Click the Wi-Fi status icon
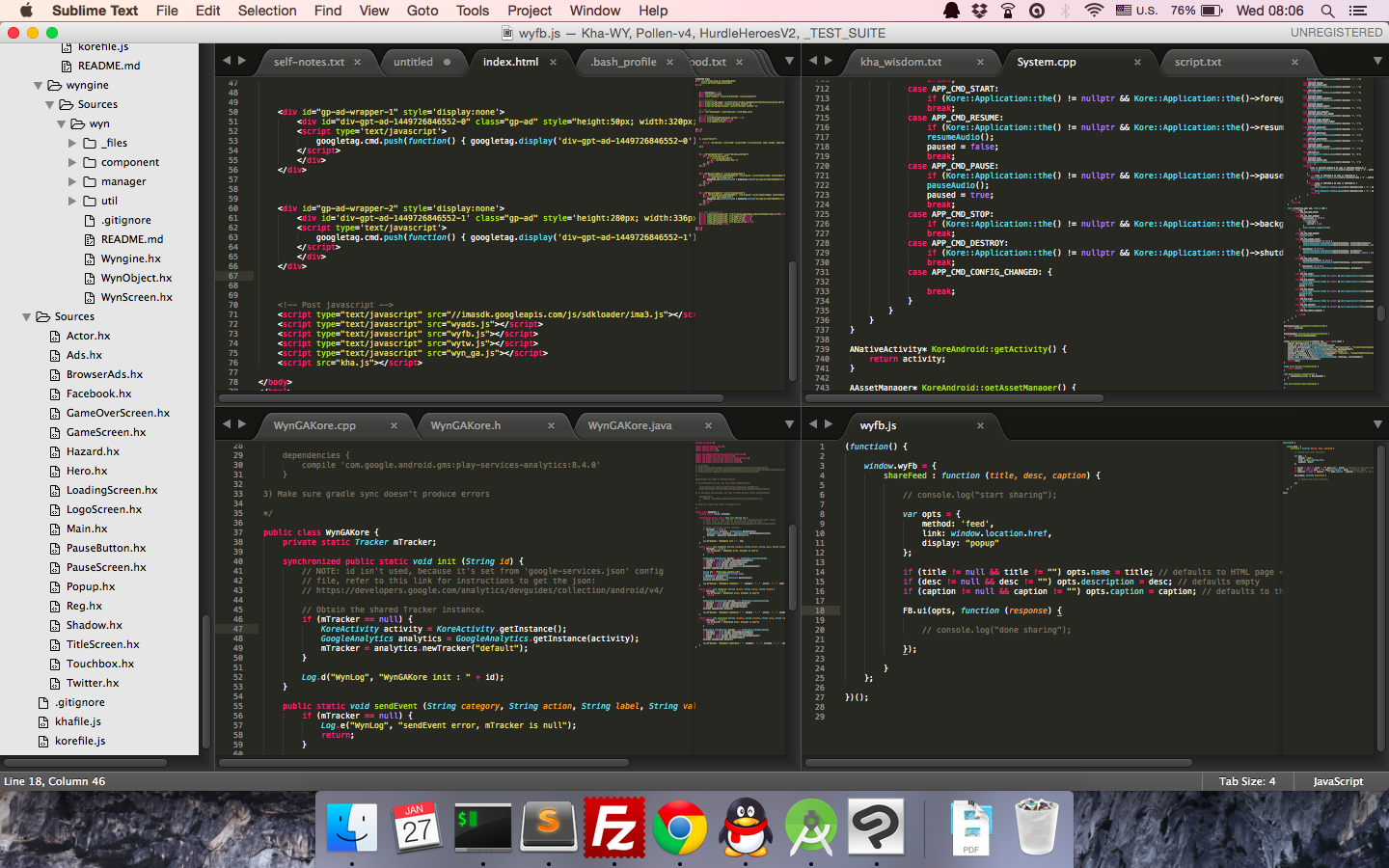Screen dimensions: 1389x868 pos(1093,11)
